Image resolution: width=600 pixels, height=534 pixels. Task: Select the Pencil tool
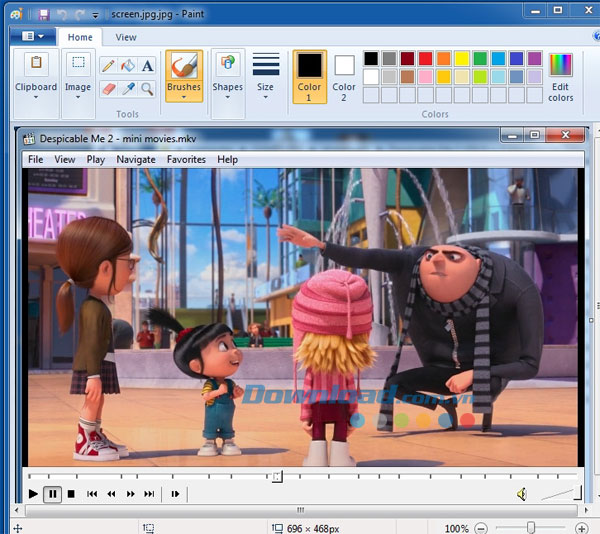[108, 66]
